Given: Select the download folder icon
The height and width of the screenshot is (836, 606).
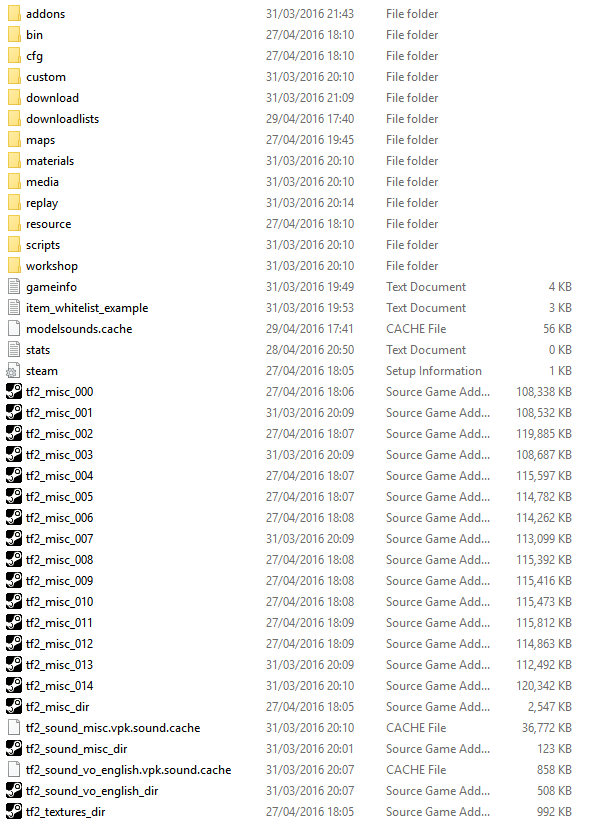Looking at the screenshot, I should (x=14, y=98).
